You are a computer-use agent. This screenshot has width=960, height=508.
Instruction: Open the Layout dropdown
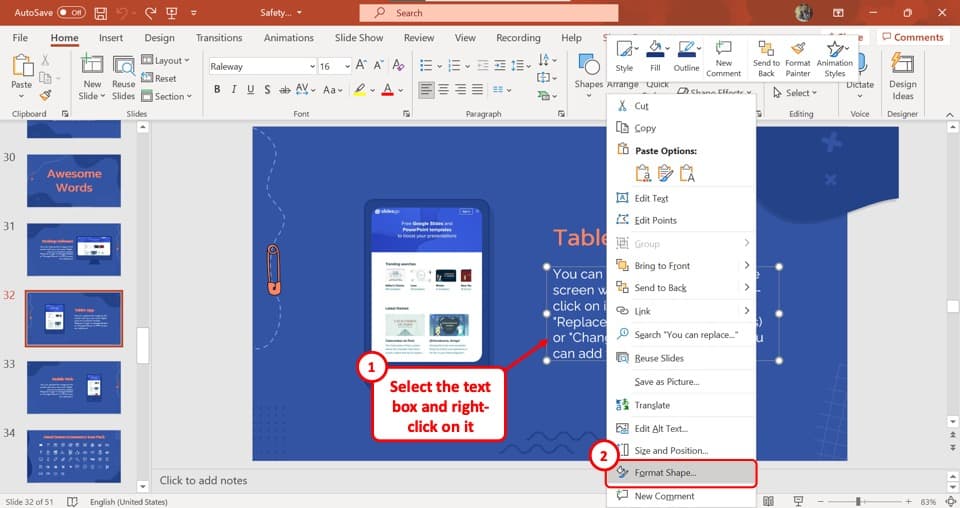tap(165, 60)
